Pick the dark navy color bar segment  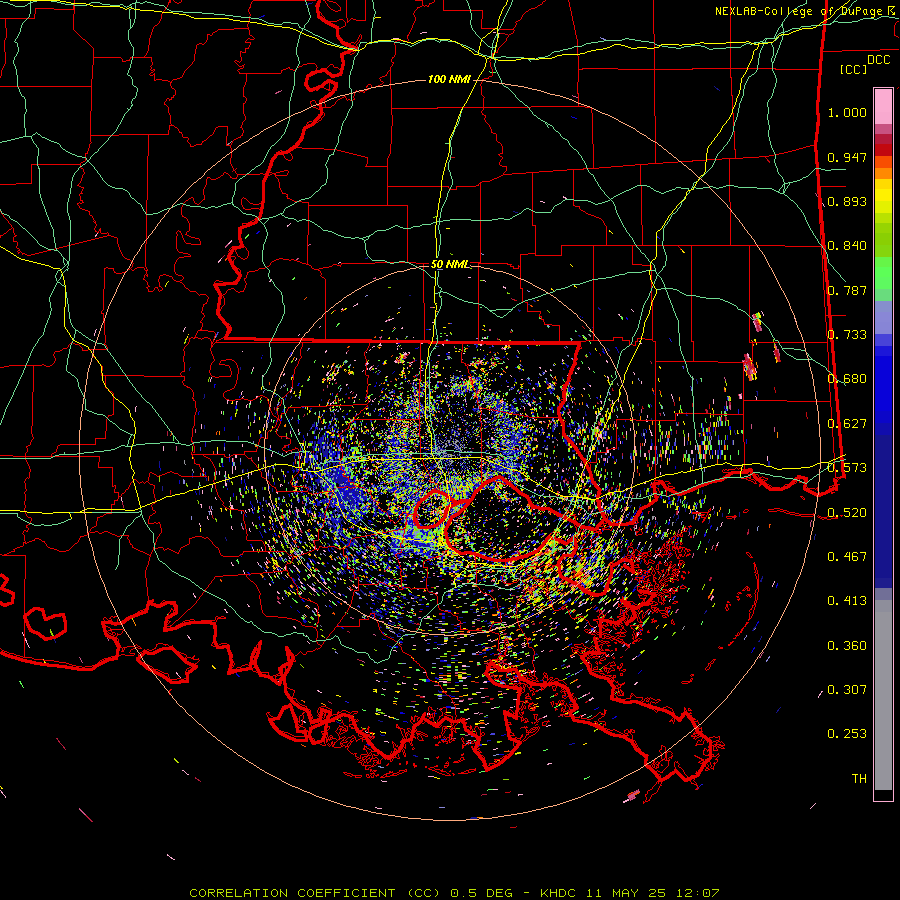click(x=883, y=511)
